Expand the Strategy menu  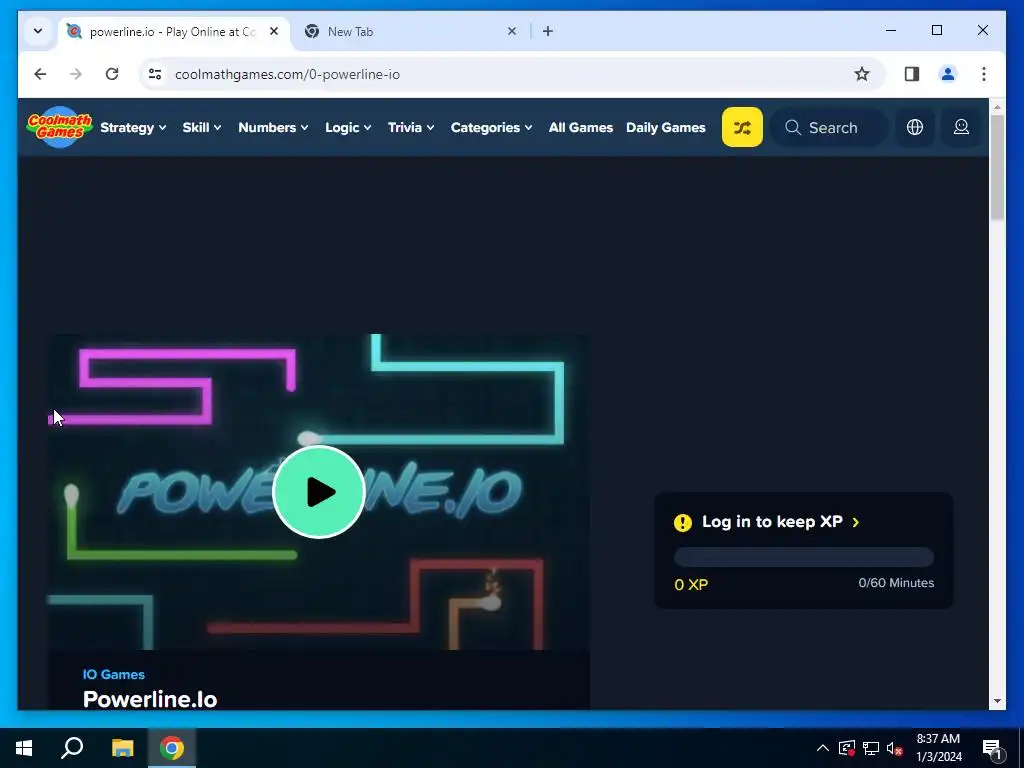pos(133,127)
